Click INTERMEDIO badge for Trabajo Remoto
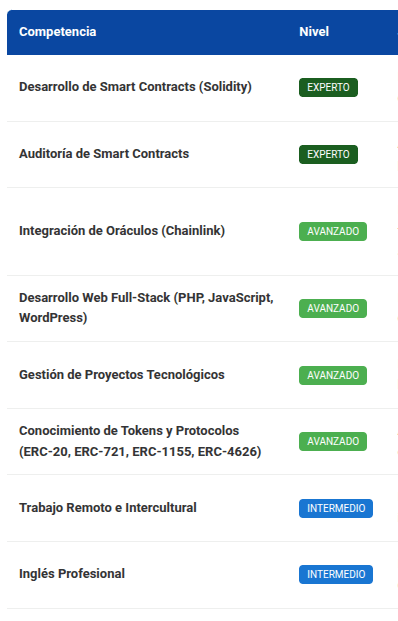This screenshot has height=621, width=398. 336,509
